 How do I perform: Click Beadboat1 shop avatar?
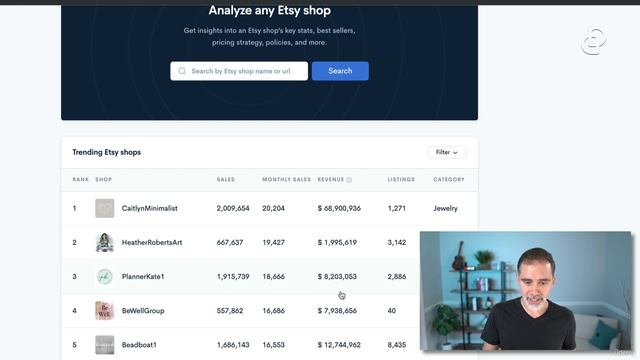104,345
